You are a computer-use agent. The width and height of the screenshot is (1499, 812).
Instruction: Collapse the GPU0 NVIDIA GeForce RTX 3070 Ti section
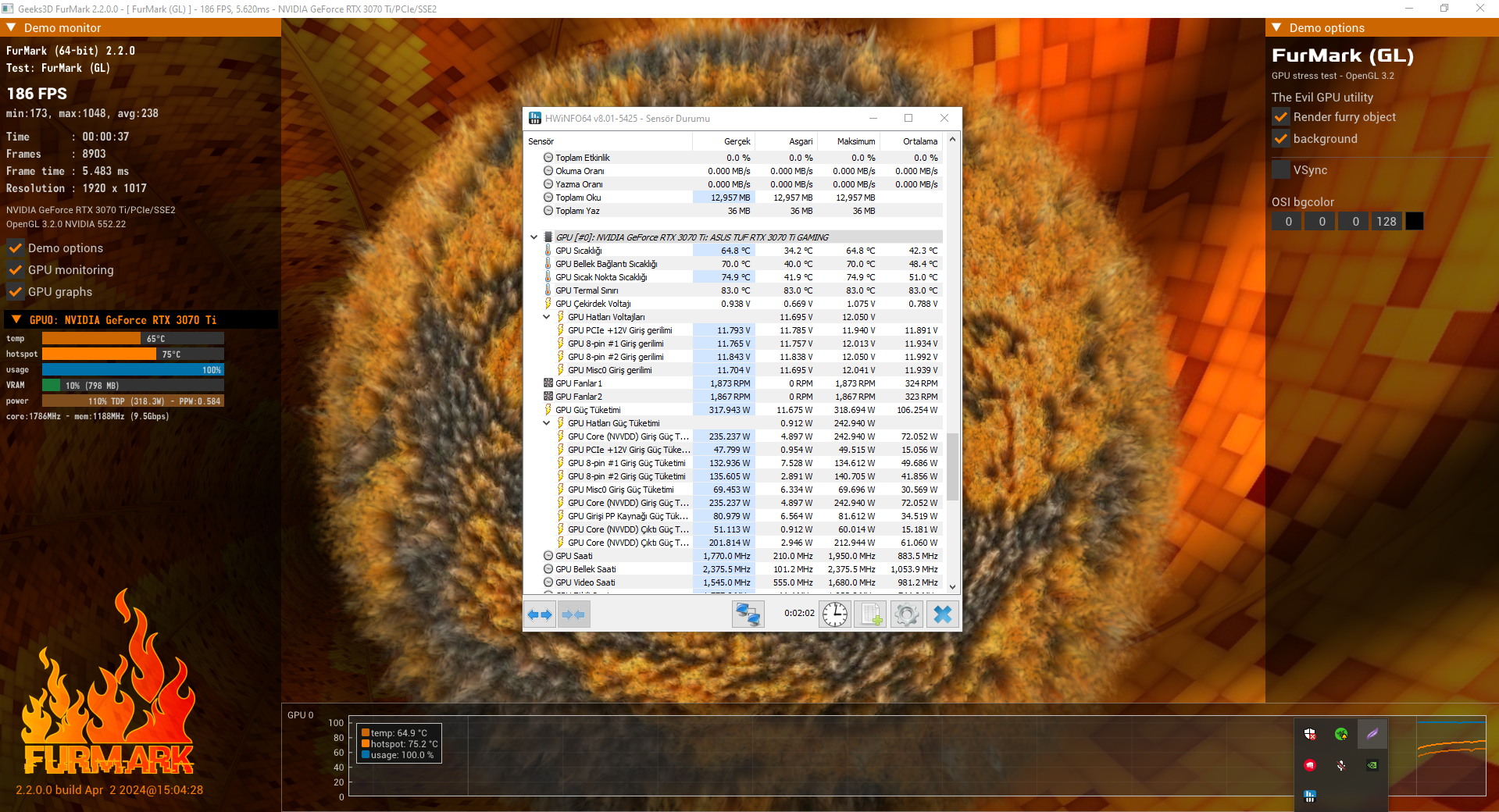click(16, 320)
